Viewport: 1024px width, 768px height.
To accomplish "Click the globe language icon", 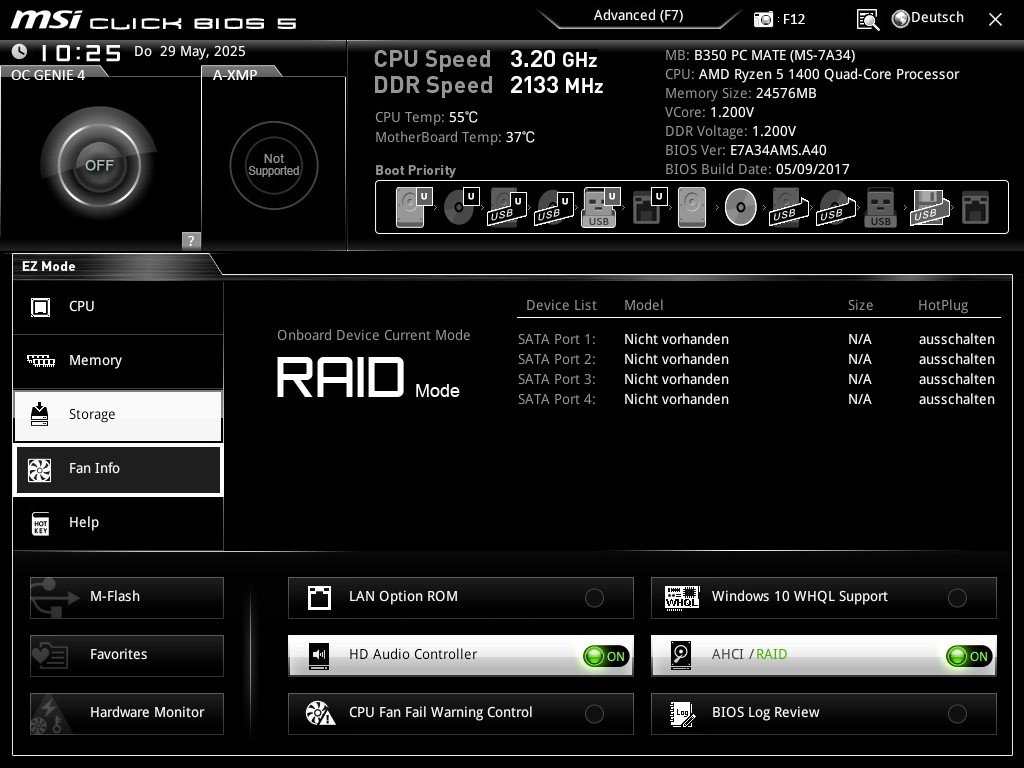I will point(901,18).
